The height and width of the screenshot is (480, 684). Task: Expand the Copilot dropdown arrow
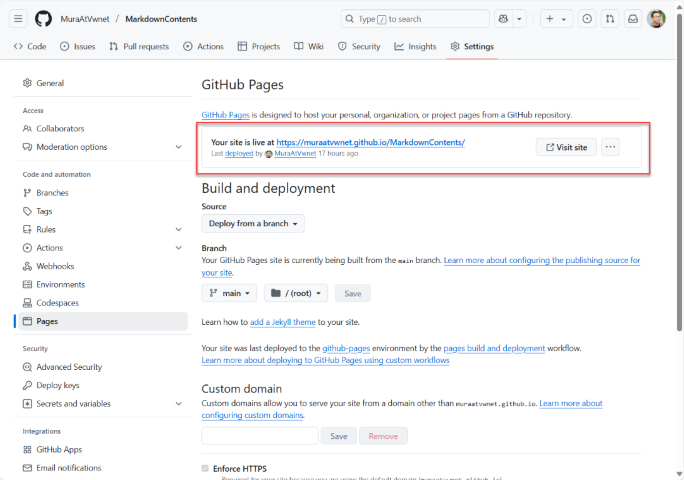[x=519, y=19]
